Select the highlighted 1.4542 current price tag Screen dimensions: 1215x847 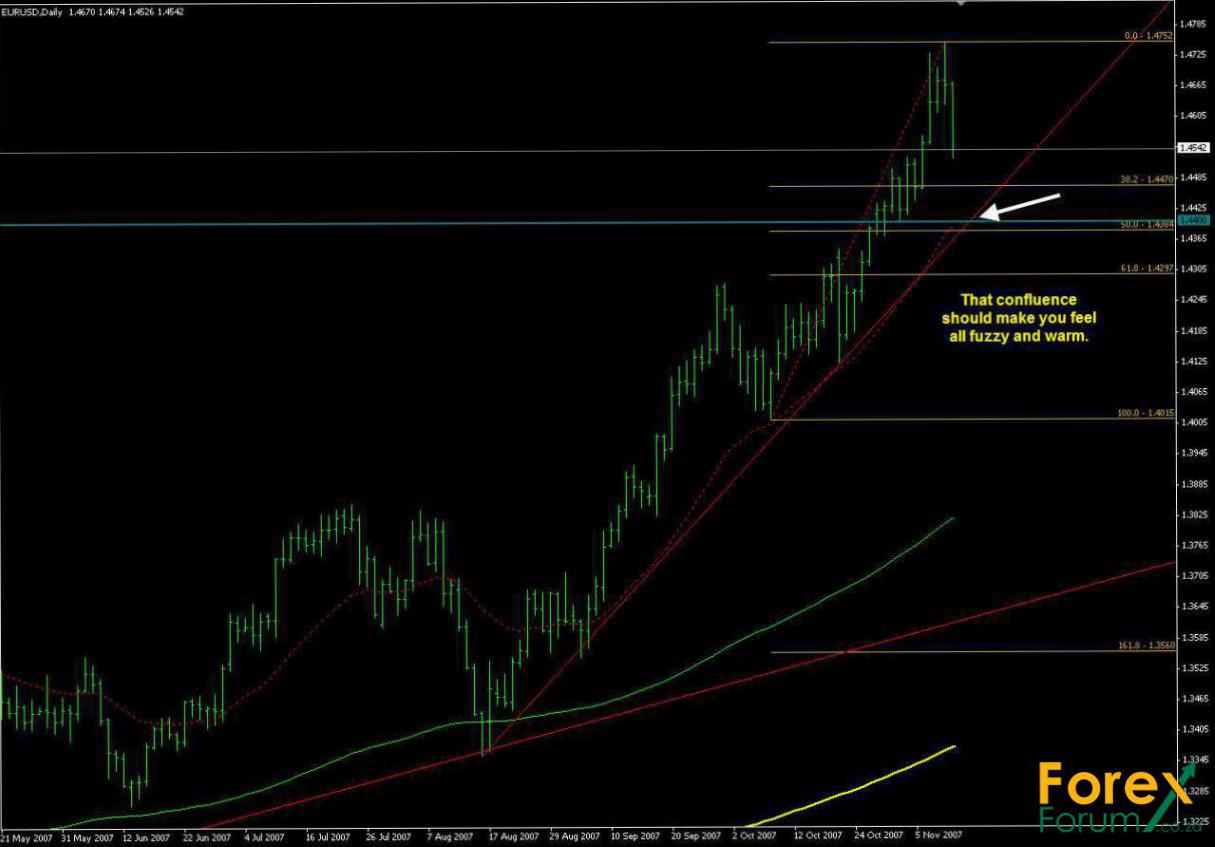(x=1193, y=148)
